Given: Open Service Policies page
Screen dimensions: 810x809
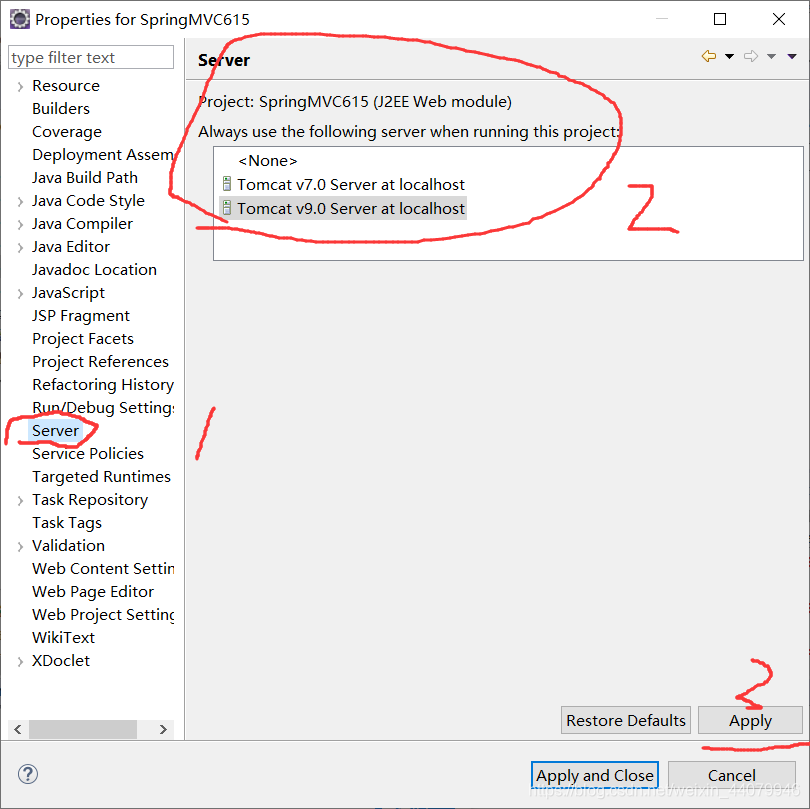Looking at the screenshot, I should pos(88,454).
